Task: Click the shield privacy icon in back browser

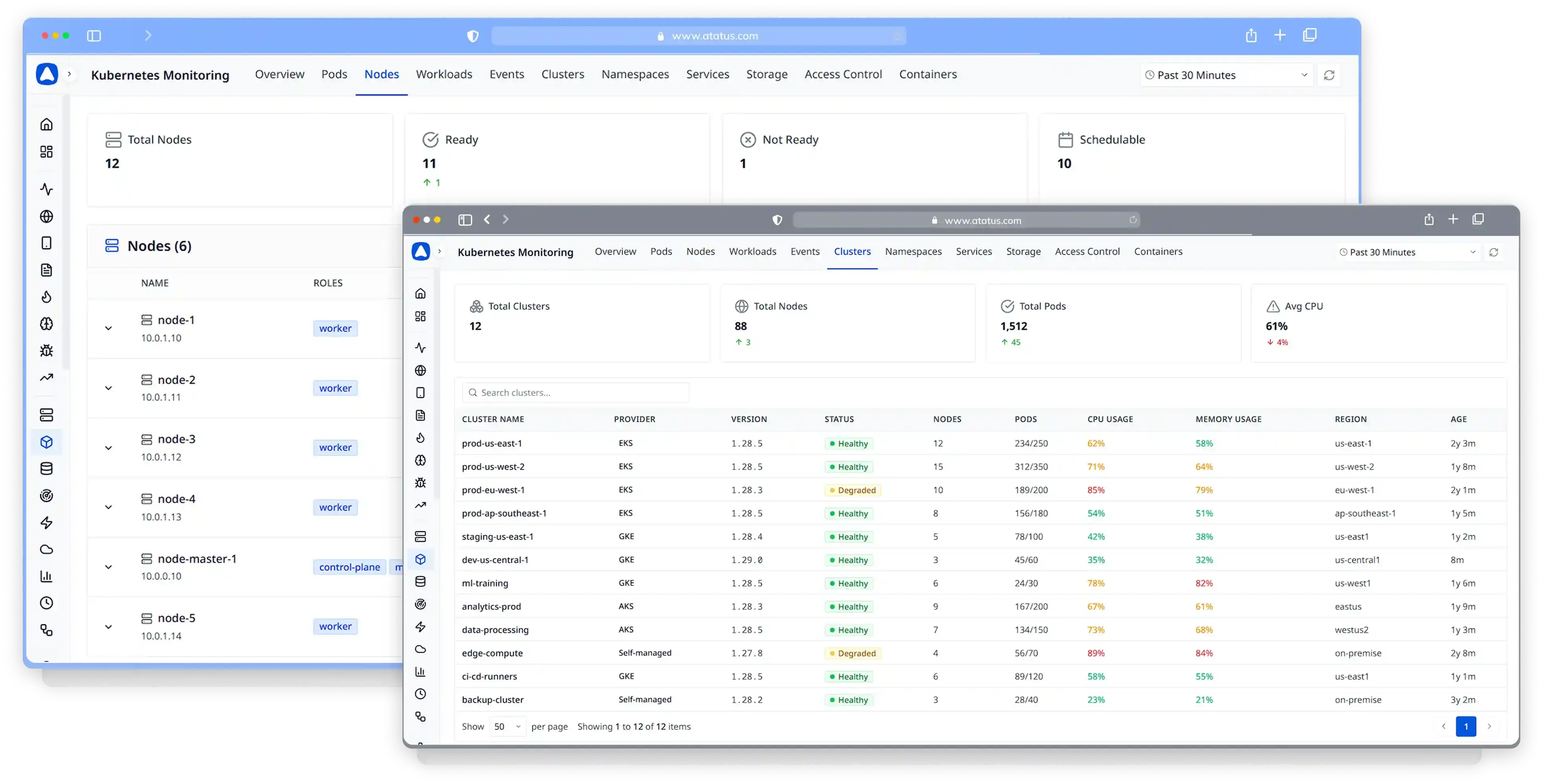Action: pyautogui.click(x=473, y=36)
